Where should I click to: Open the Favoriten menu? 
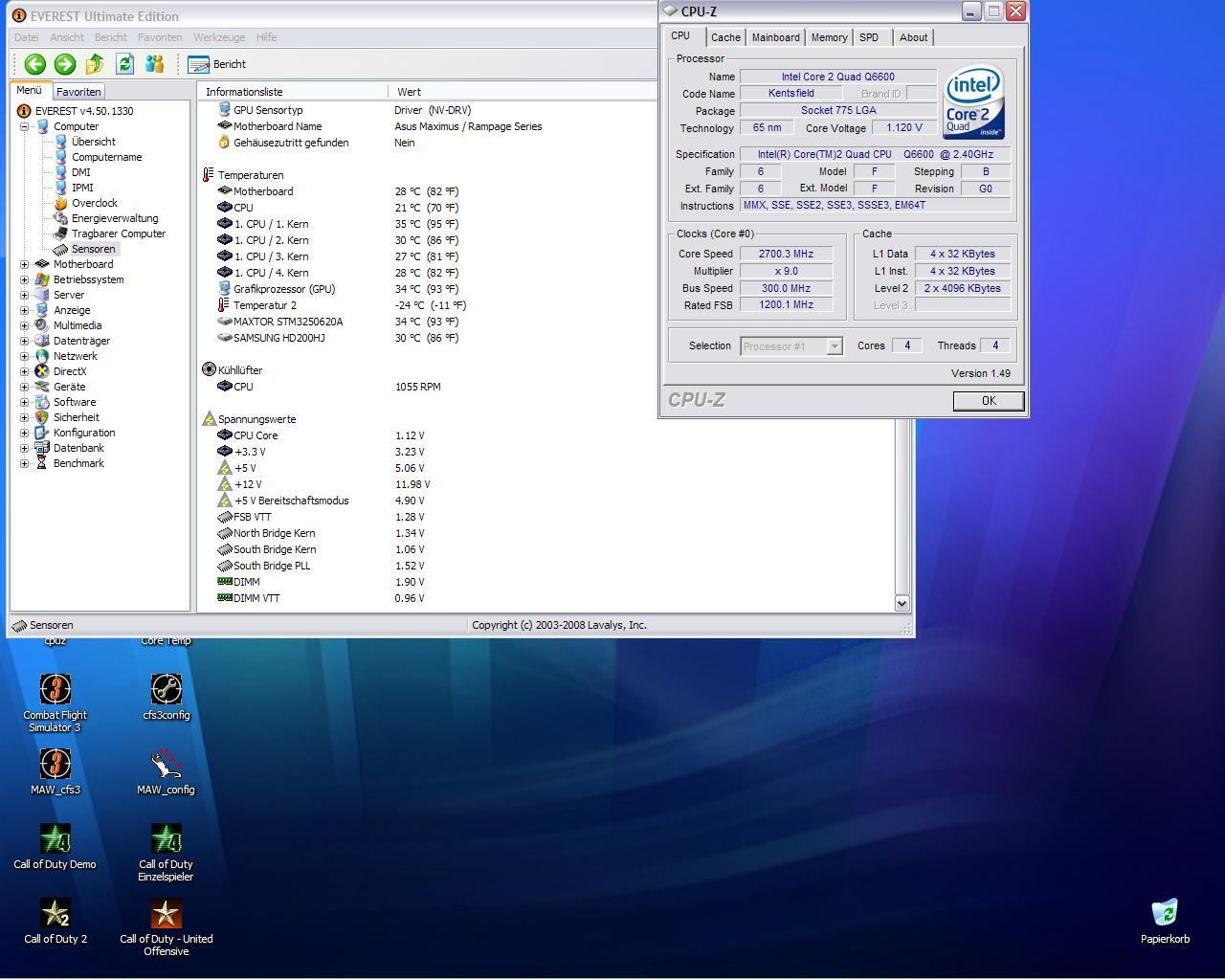click(160, 37)
